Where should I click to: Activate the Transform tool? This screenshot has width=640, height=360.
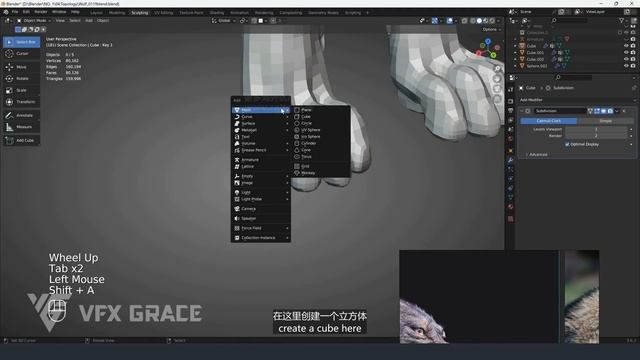[x=22, y=102]
